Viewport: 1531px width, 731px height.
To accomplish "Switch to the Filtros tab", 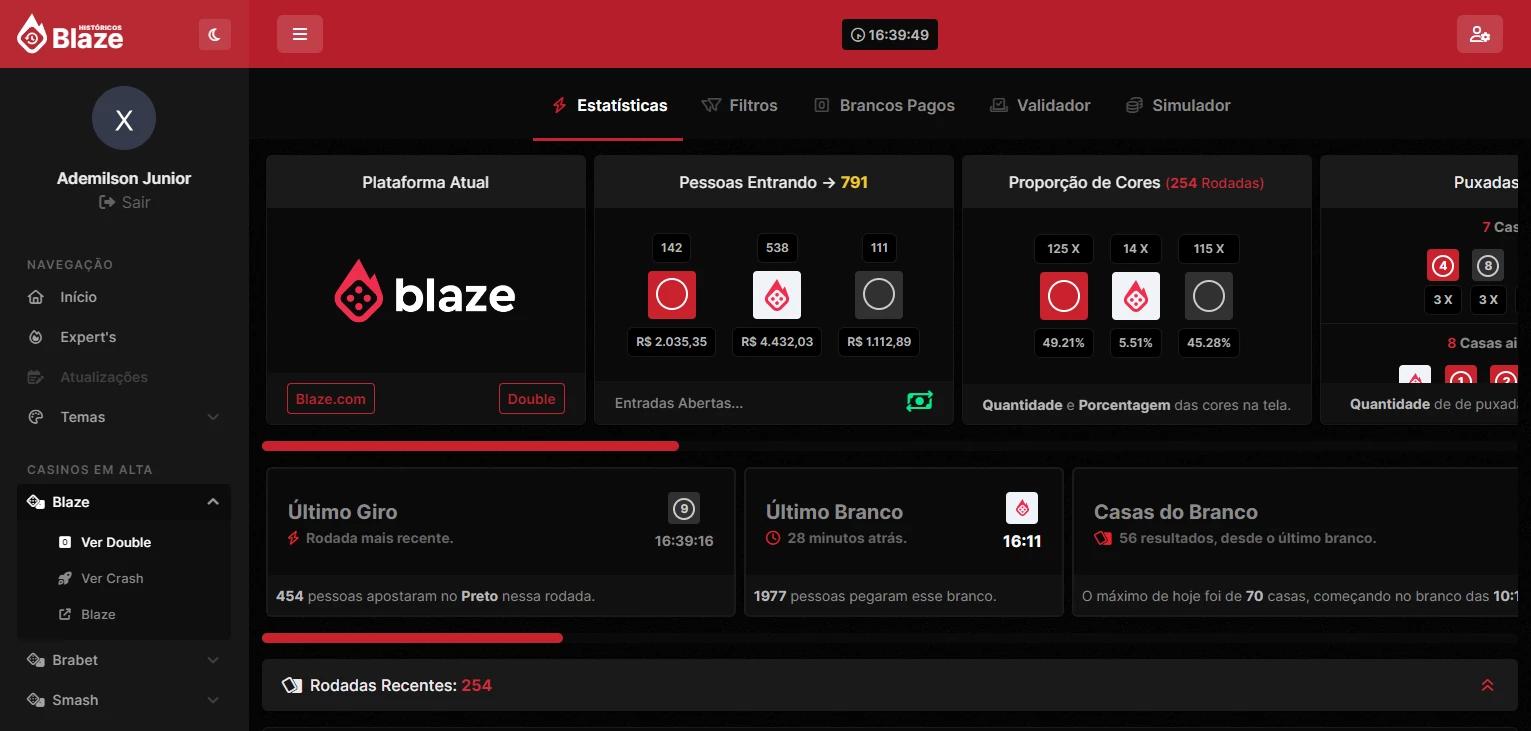I will click(x=740, y=105).
